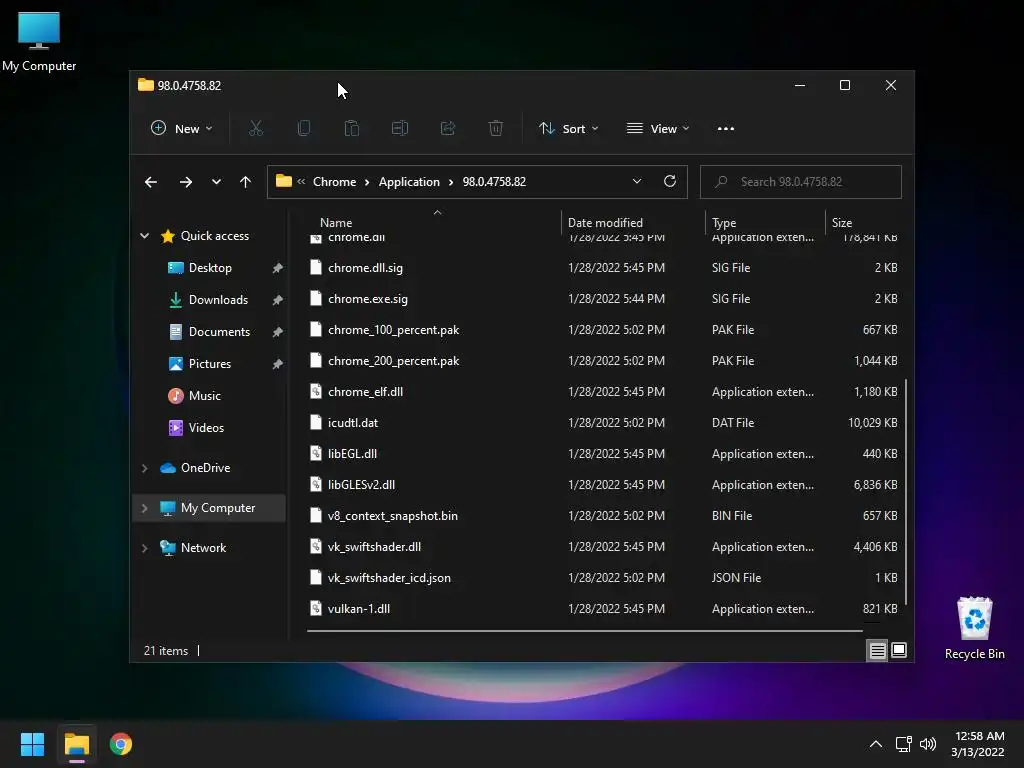Open the See more three-dots menu

click(x=726, y=129)
